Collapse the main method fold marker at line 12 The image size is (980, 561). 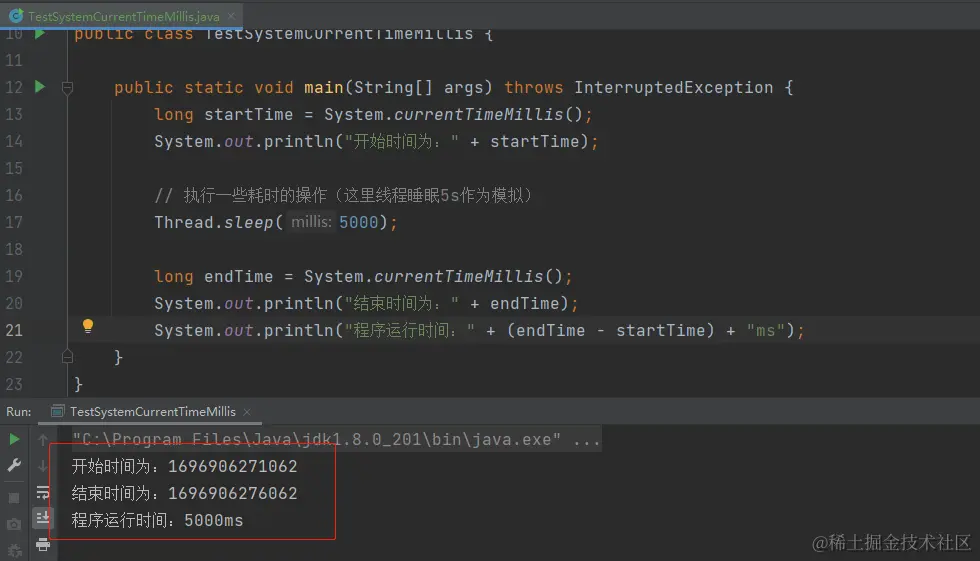(x=68, y=87)
